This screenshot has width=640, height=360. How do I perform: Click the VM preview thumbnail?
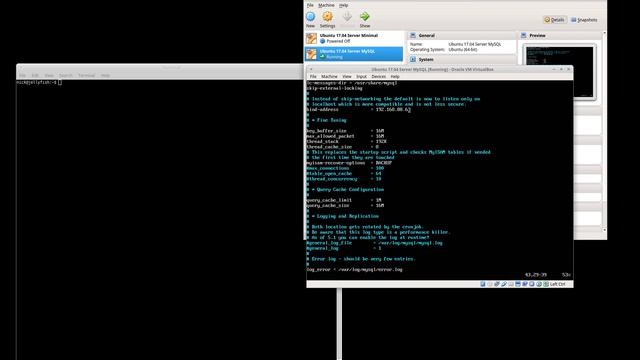[559, 72]
